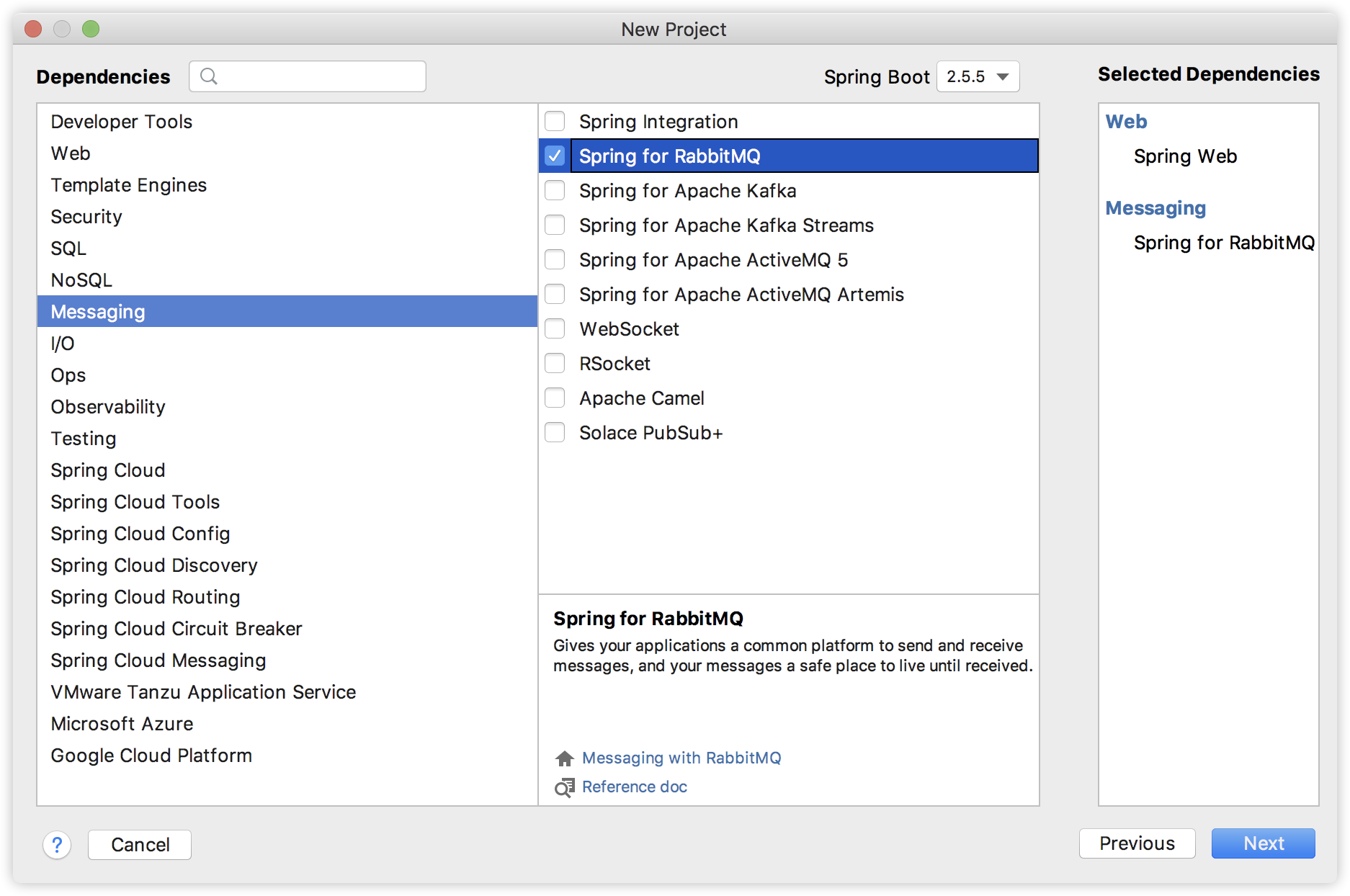Enable the Spring for Apache Kafka checkbox
Image resolution: width=1350 pixels, height=896 pixels.
click(x=555, y=191)
